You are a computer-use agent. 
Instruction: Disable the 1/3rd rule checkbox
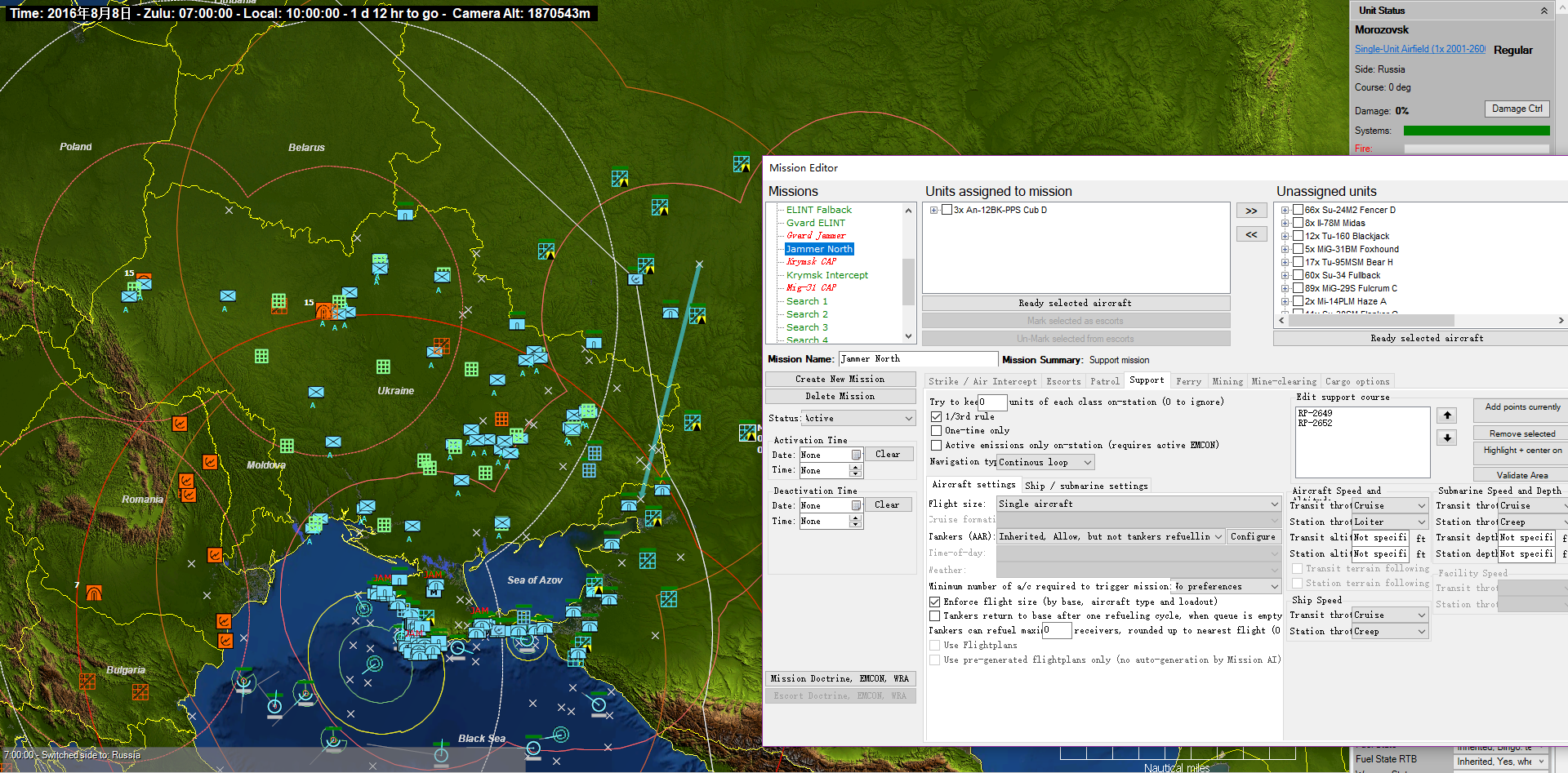click(937, 416)
